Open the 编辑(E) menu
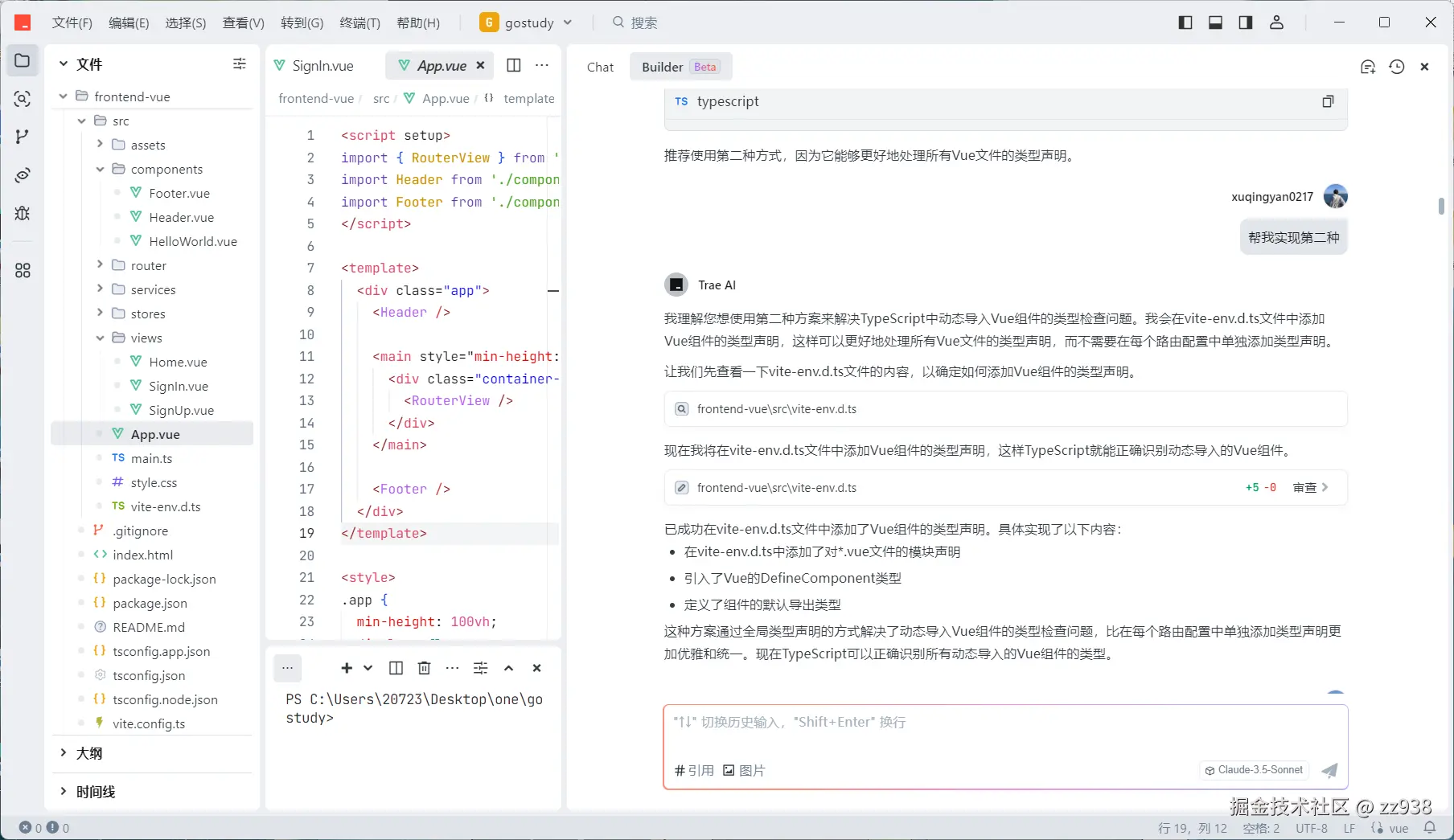Screen dimensions: 1454x840 (129, 23)
